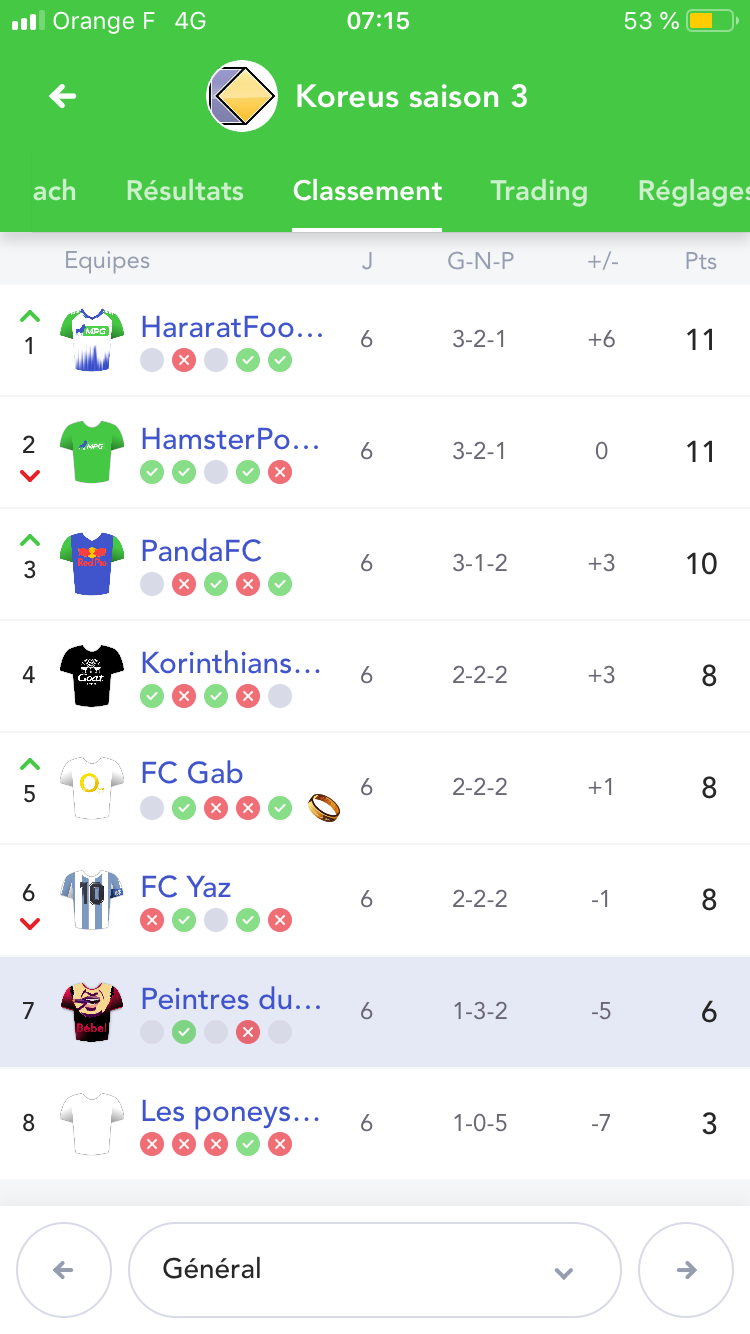
Task: Open the Koreus saison 3 league logo
Action: (x=242, y=96)
